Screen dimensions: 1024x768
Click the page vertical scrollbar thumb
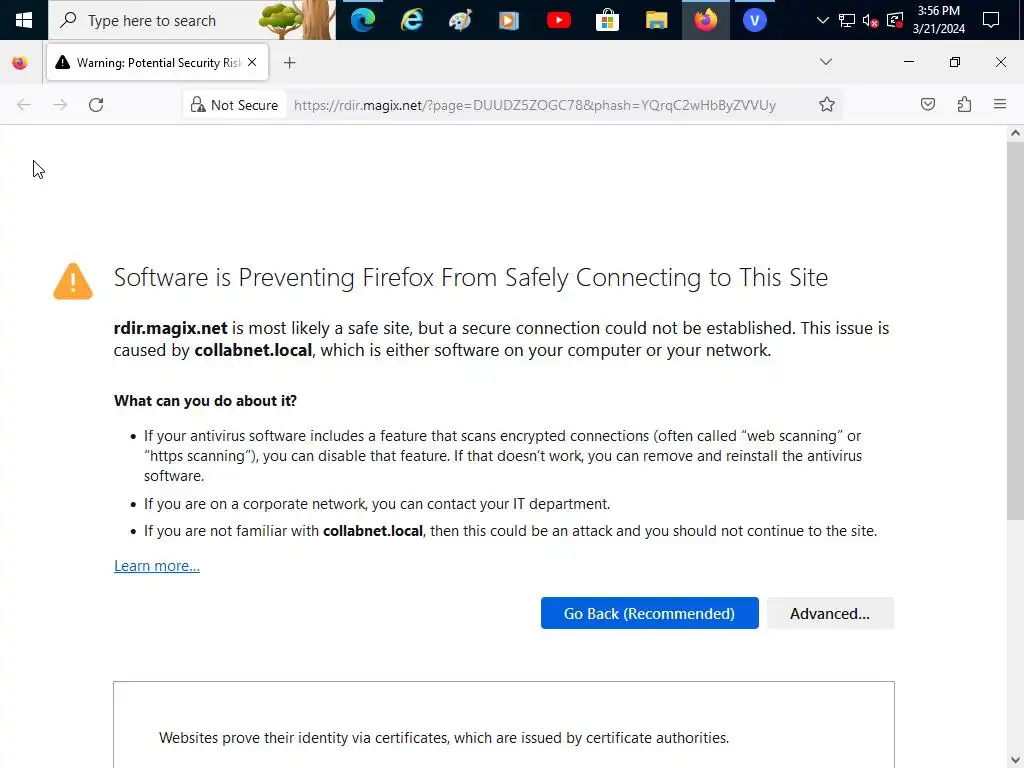1015,330
